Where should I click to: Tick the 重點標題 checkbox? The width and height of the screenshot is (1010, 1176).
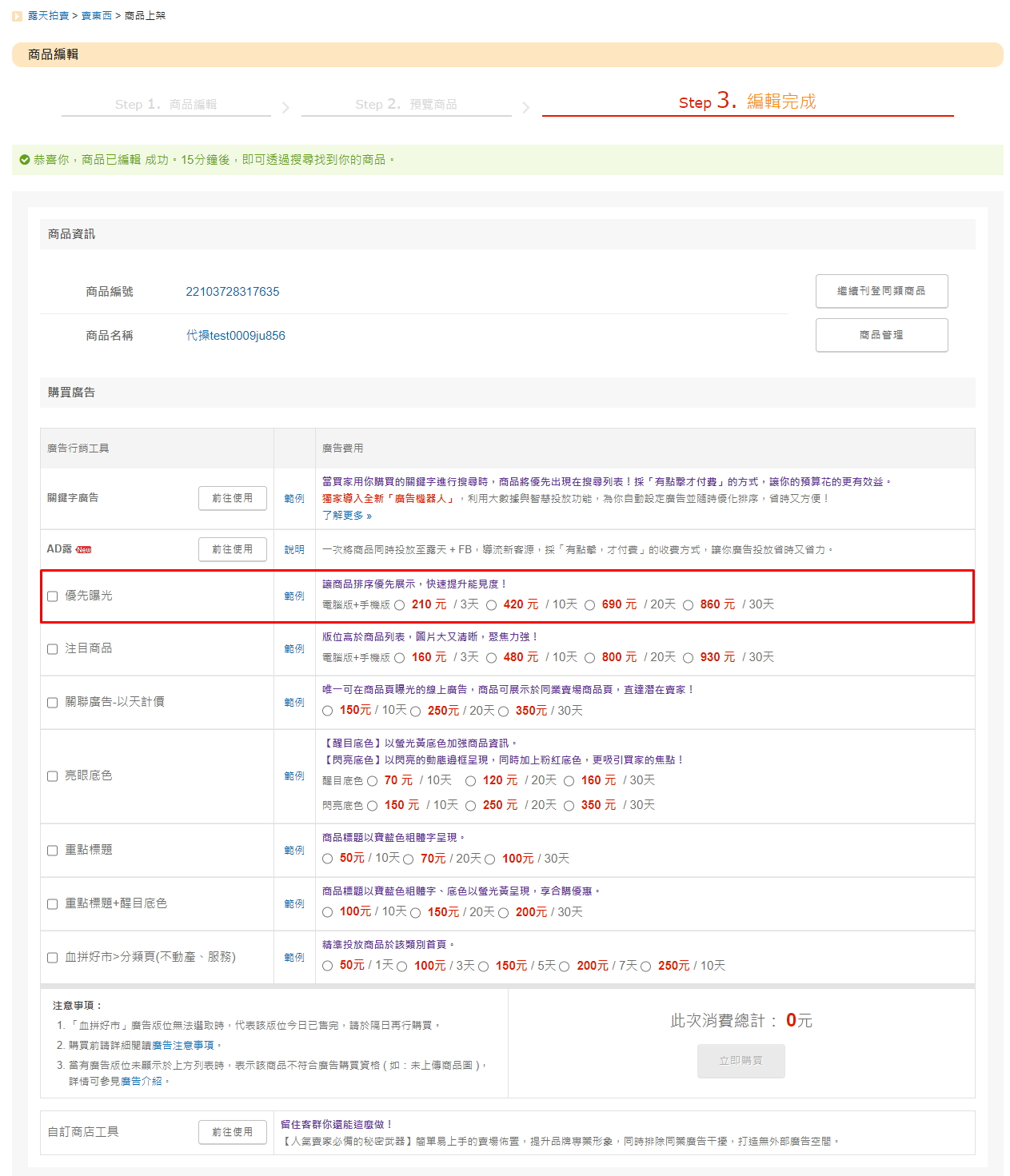[53, 851]
